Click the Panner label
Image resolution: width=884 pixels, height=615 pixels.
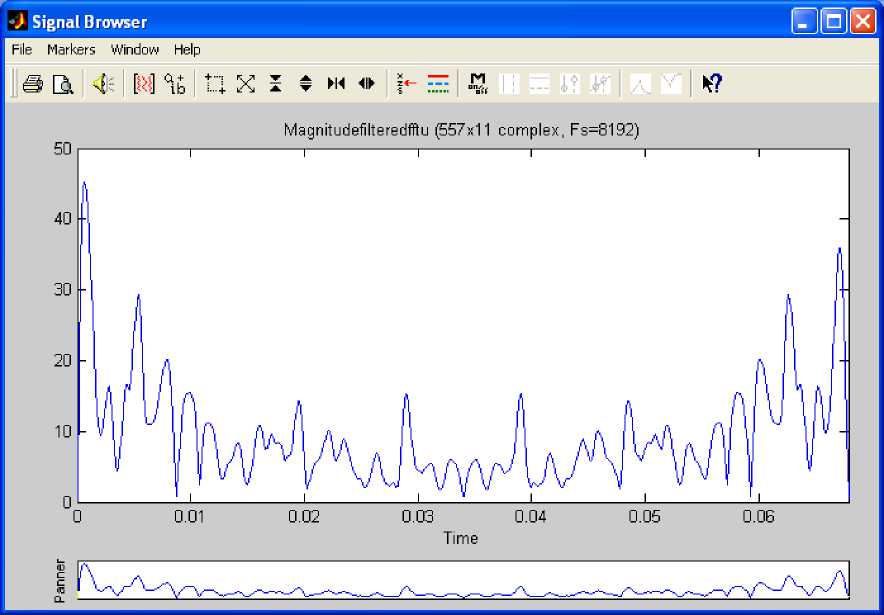[x=61, y=581]
